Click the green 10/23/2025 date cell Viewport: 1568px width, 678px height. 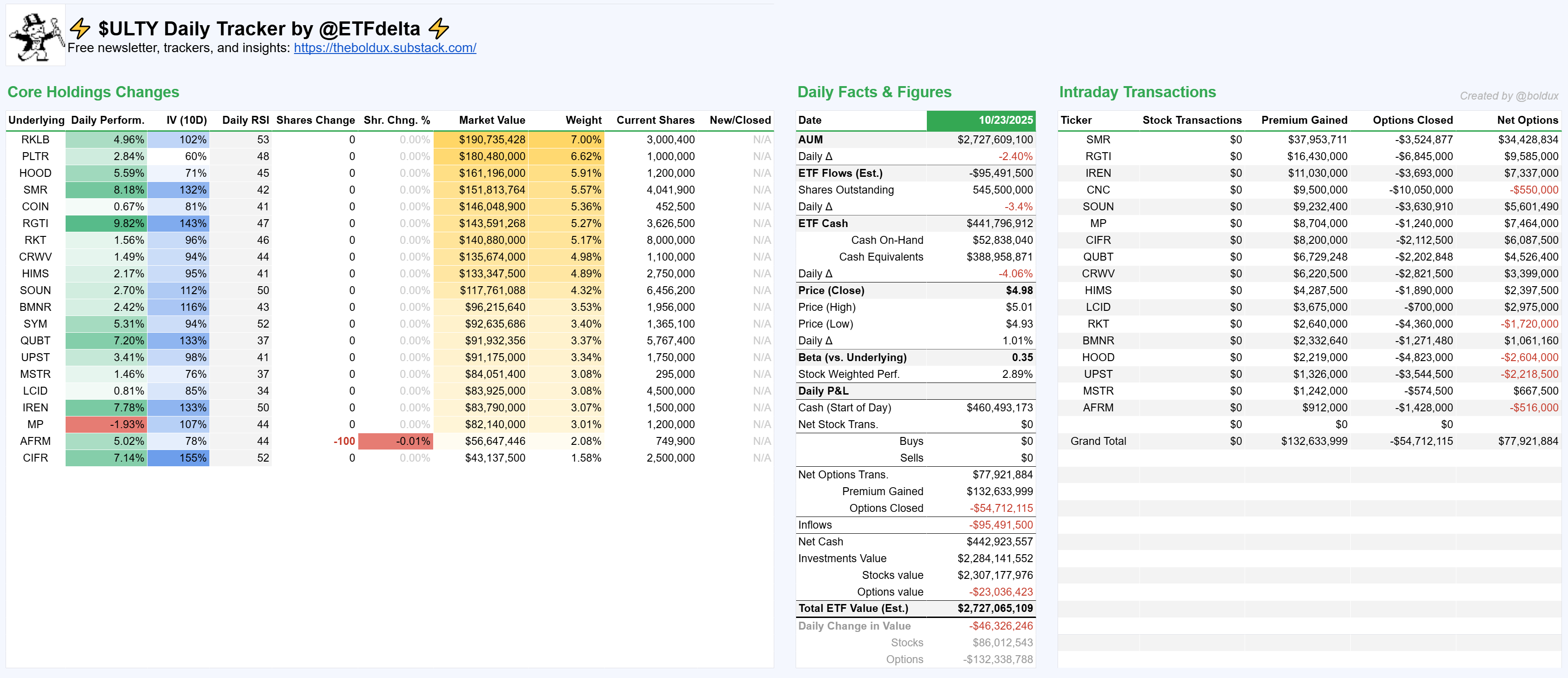pos(981,120)
